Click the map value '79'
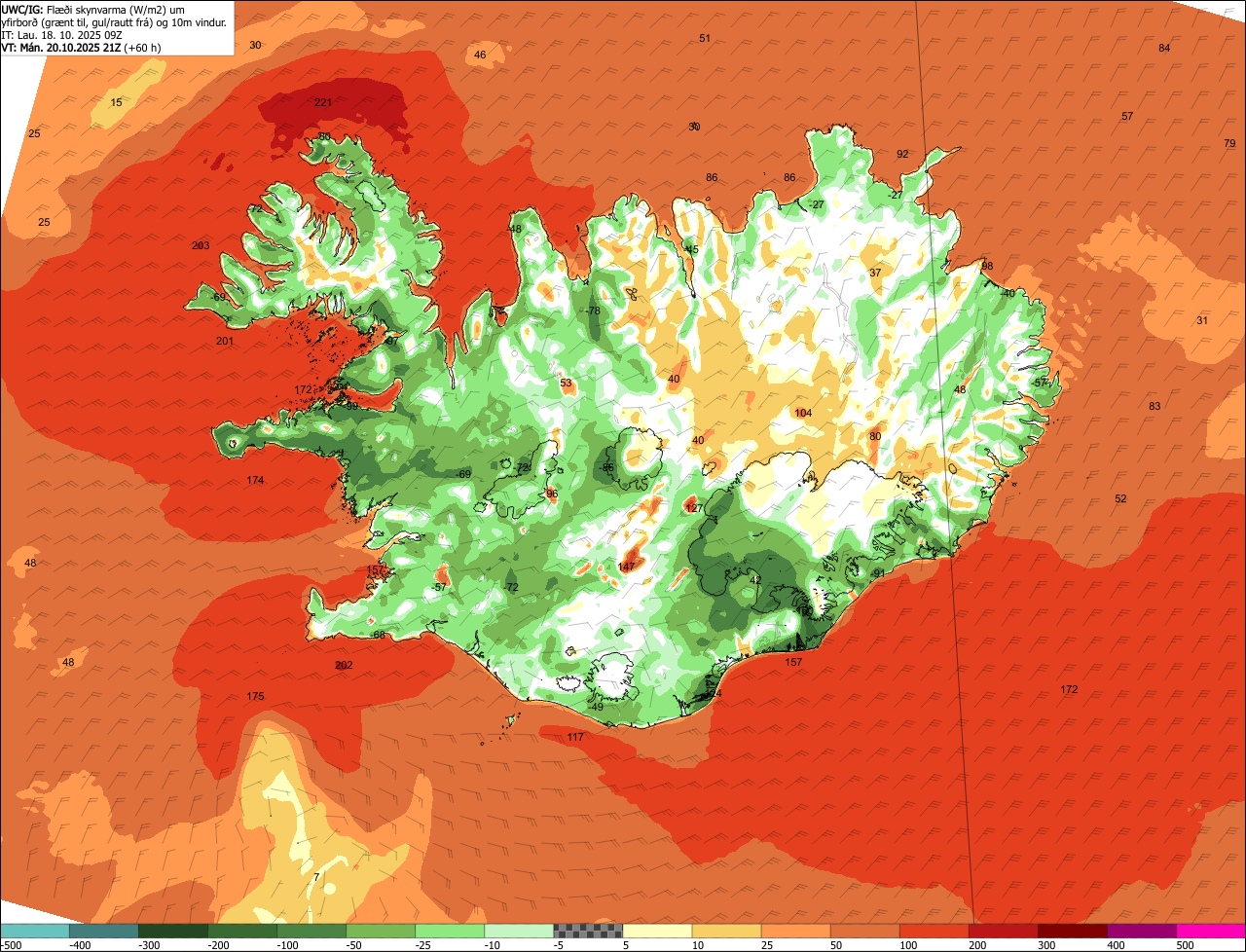Screen dimensions: 1246x952 [x=1229, y=144]
